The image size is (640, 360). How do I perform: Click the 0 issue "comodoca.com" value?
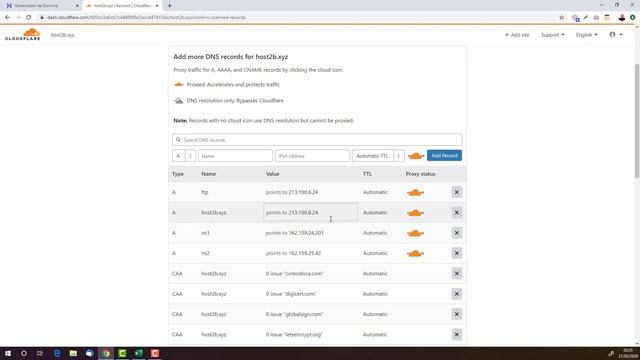295,273
